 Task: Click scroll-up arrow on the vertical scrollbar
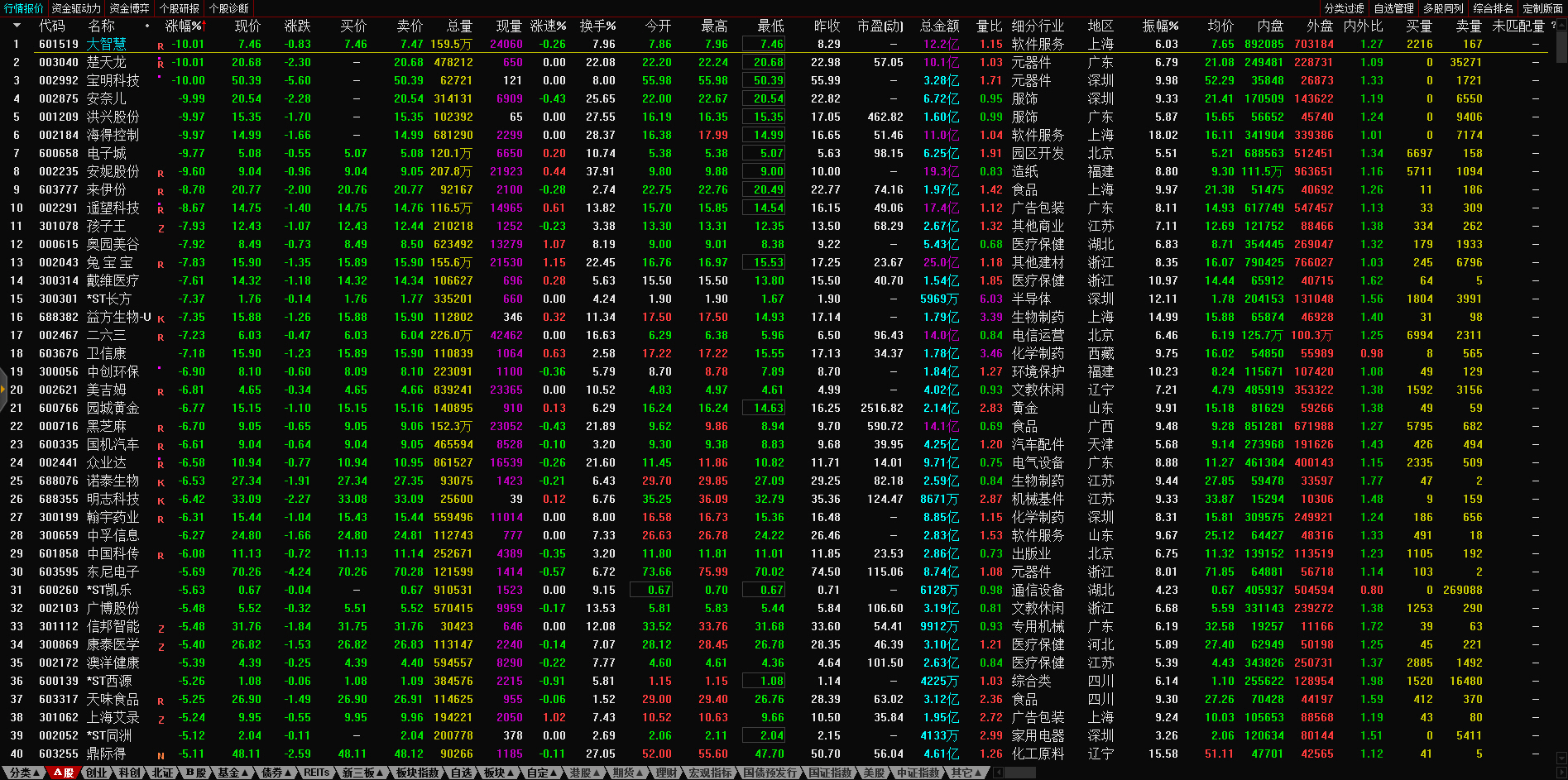click(x=1561, y=25)
